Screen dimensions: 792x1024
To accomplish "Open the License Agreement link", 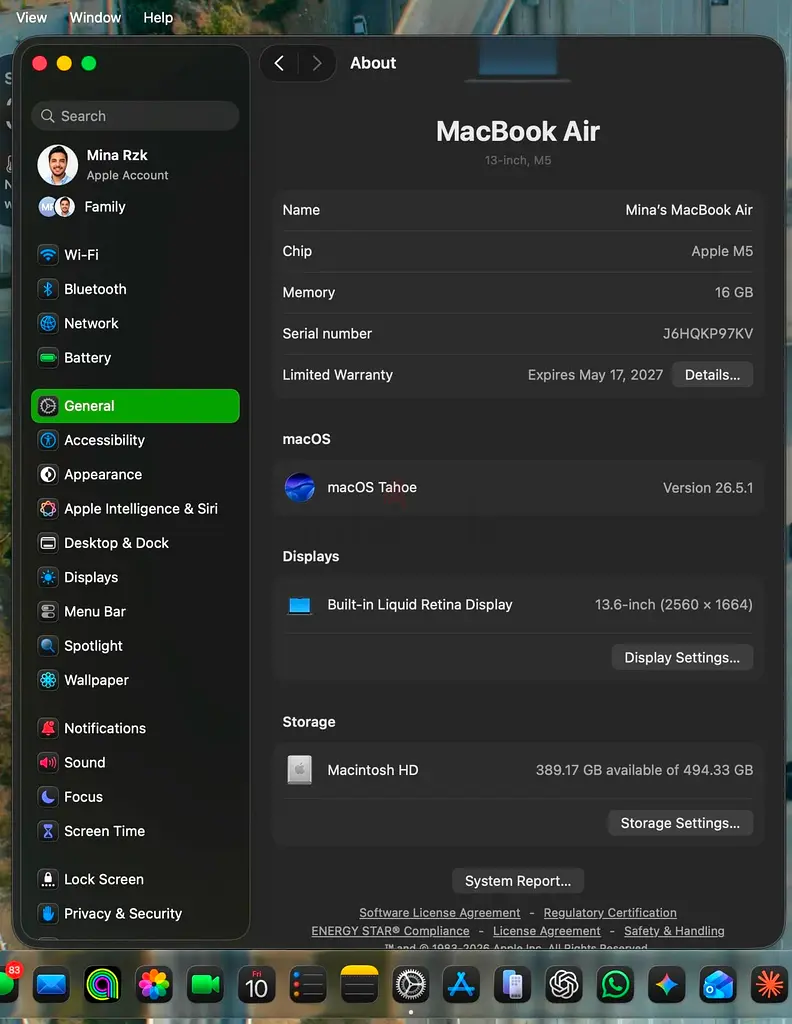I will click(x=546, y=931).
